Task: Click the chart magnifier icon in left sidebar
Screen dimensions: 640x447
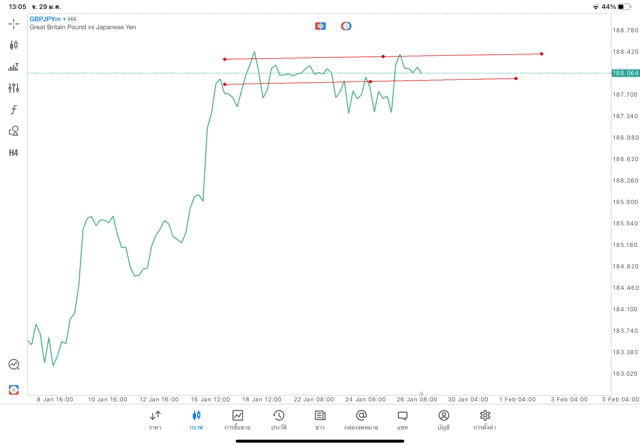Action: tap(14, 365)
